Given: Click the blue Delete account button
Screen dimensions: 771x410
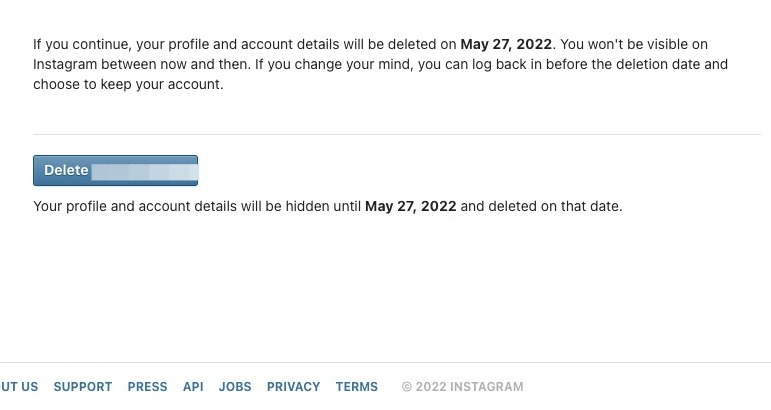Looking at the screenshot, I should coord(115,170).
